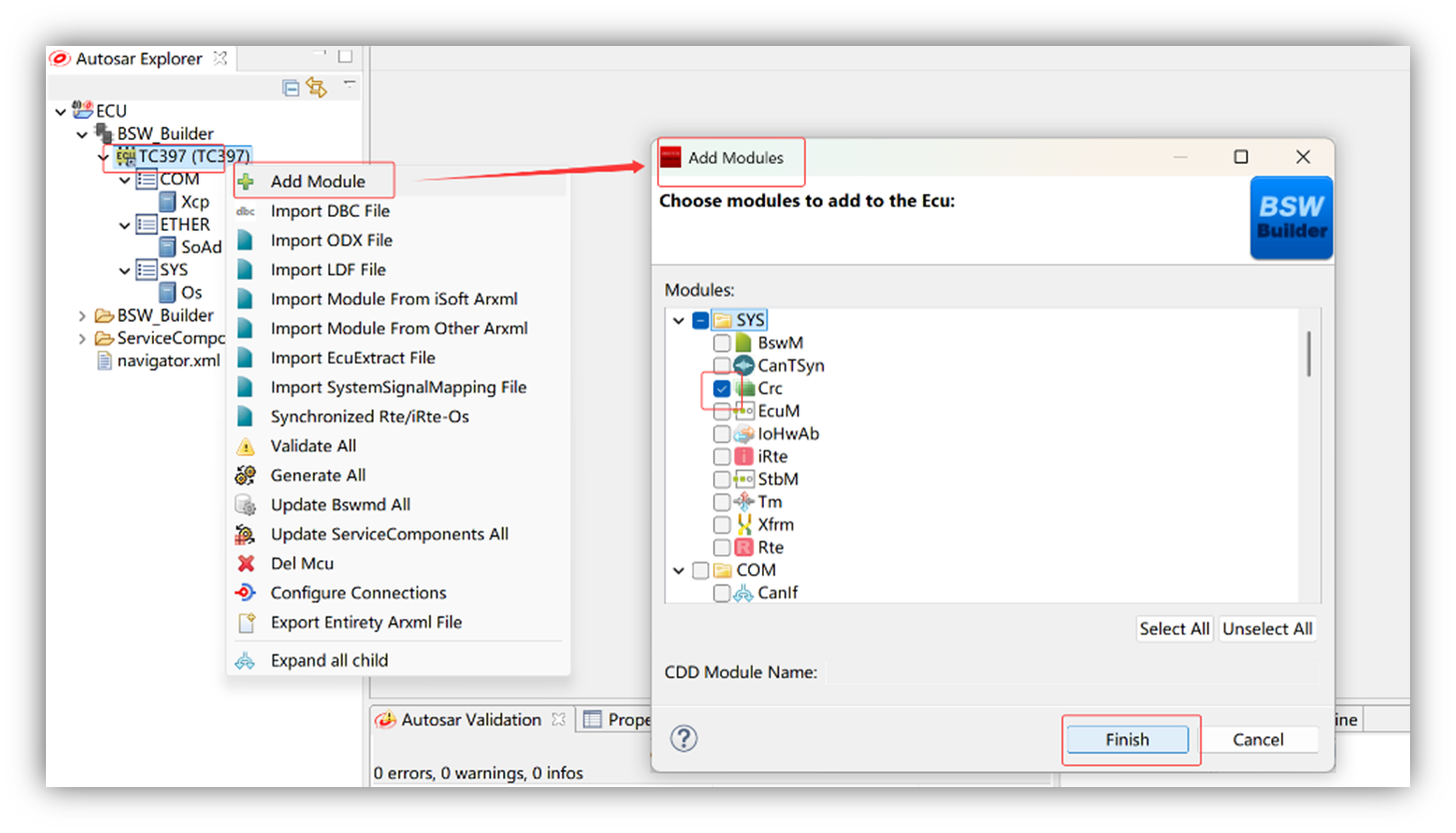Collapse the ECU root tree node
Image resolution: width=1456 pixels, height=833 pixels.
[x=61, y=112]
